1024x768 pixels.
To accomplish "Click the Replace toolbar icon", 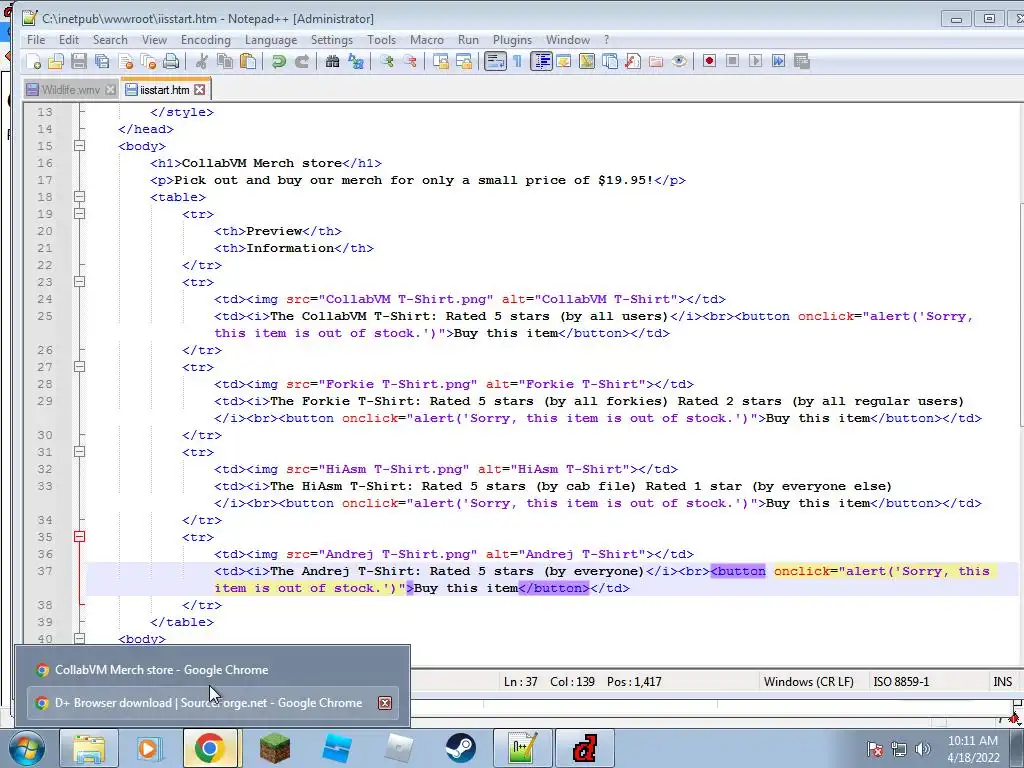I will (356, 61).
